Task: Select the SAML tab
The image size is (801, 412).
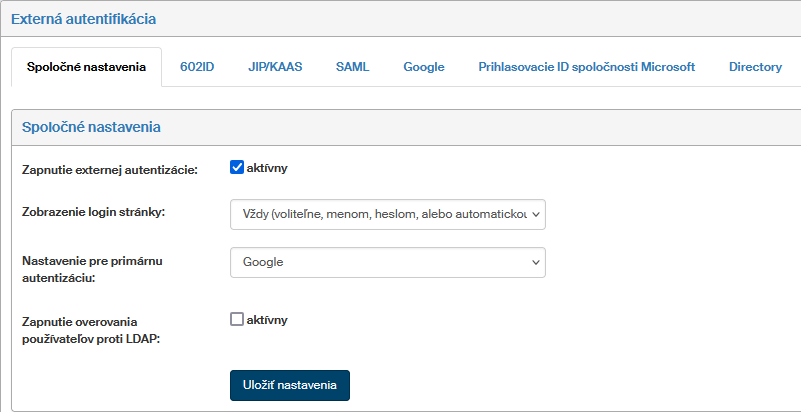Action: [352, 67]
